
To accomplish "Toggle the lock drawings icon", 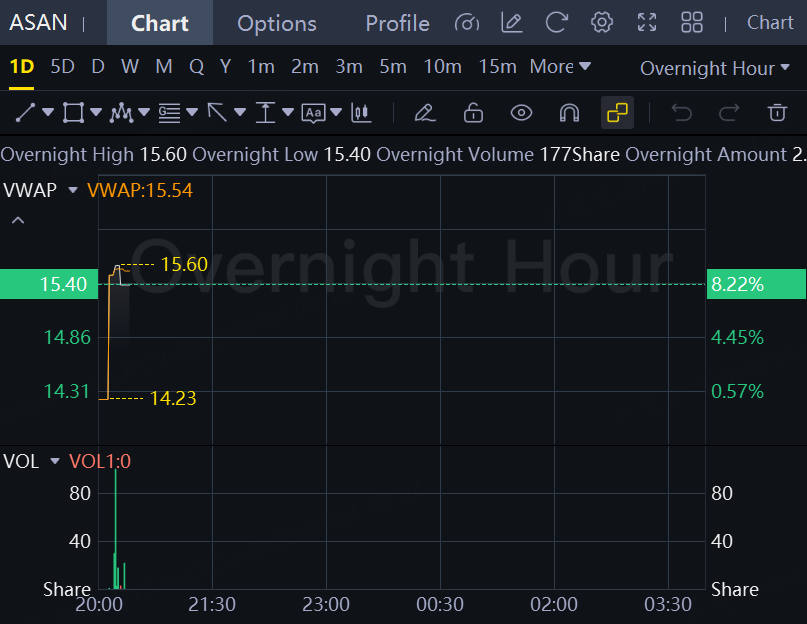I will 473,113.
